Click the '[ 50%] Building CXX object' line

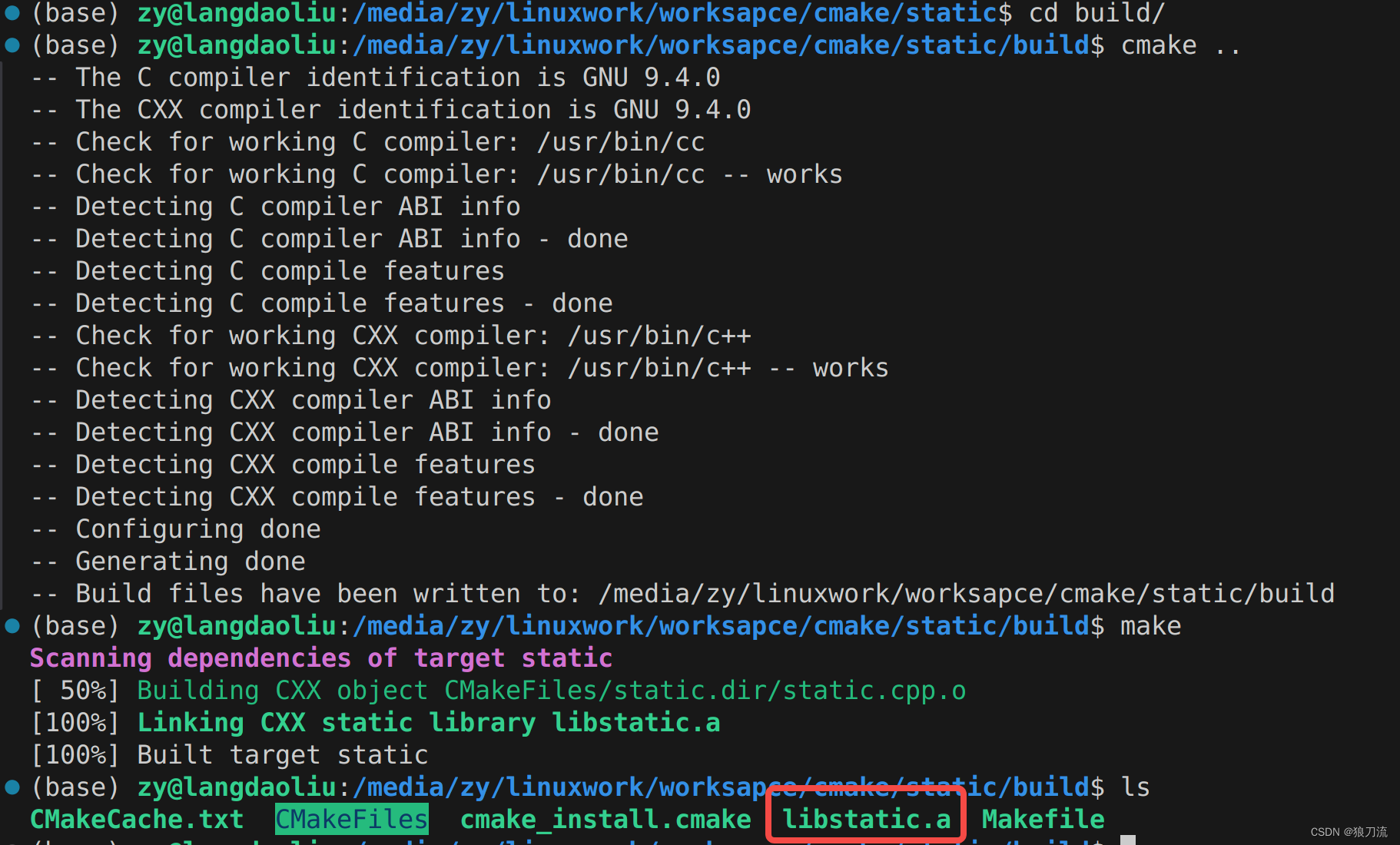point(499,691)
